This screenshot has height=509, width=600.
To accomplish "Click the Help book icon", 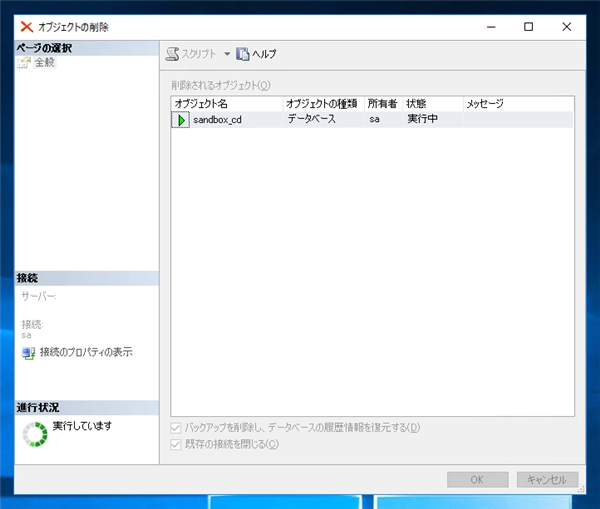I will coord(243,54).
